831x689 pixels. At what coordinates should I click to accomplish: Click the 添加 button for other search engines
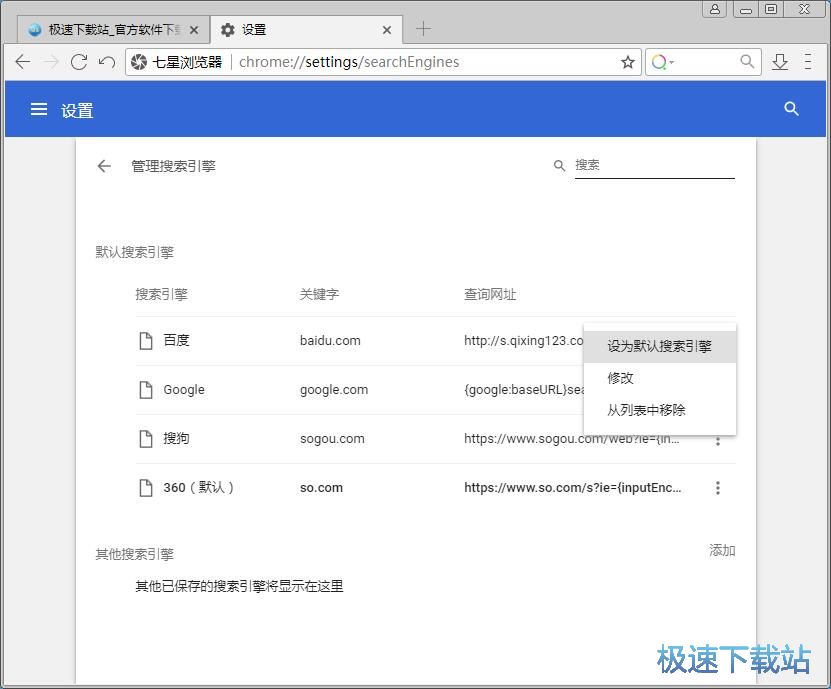click(x=722, y=551)
